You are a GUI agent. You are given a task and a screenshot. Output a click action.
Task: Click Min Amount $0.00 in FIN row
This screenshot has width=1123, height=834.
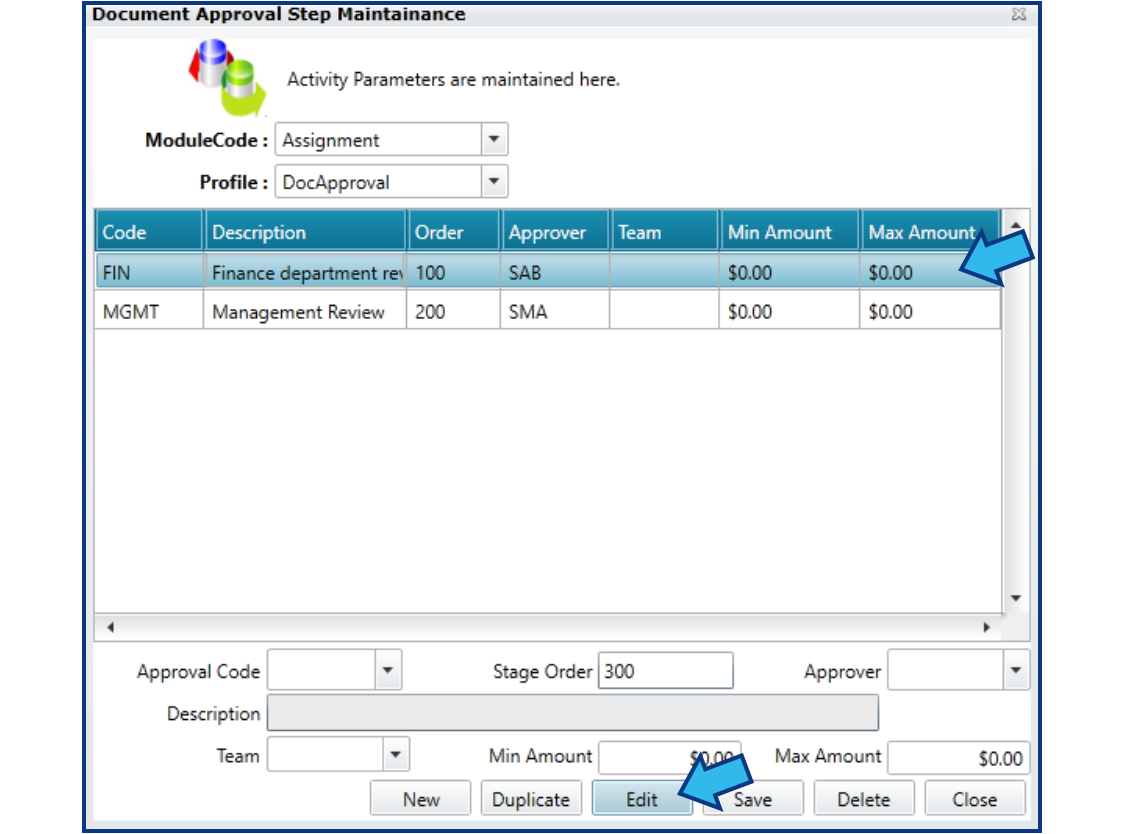coord(789,272)
